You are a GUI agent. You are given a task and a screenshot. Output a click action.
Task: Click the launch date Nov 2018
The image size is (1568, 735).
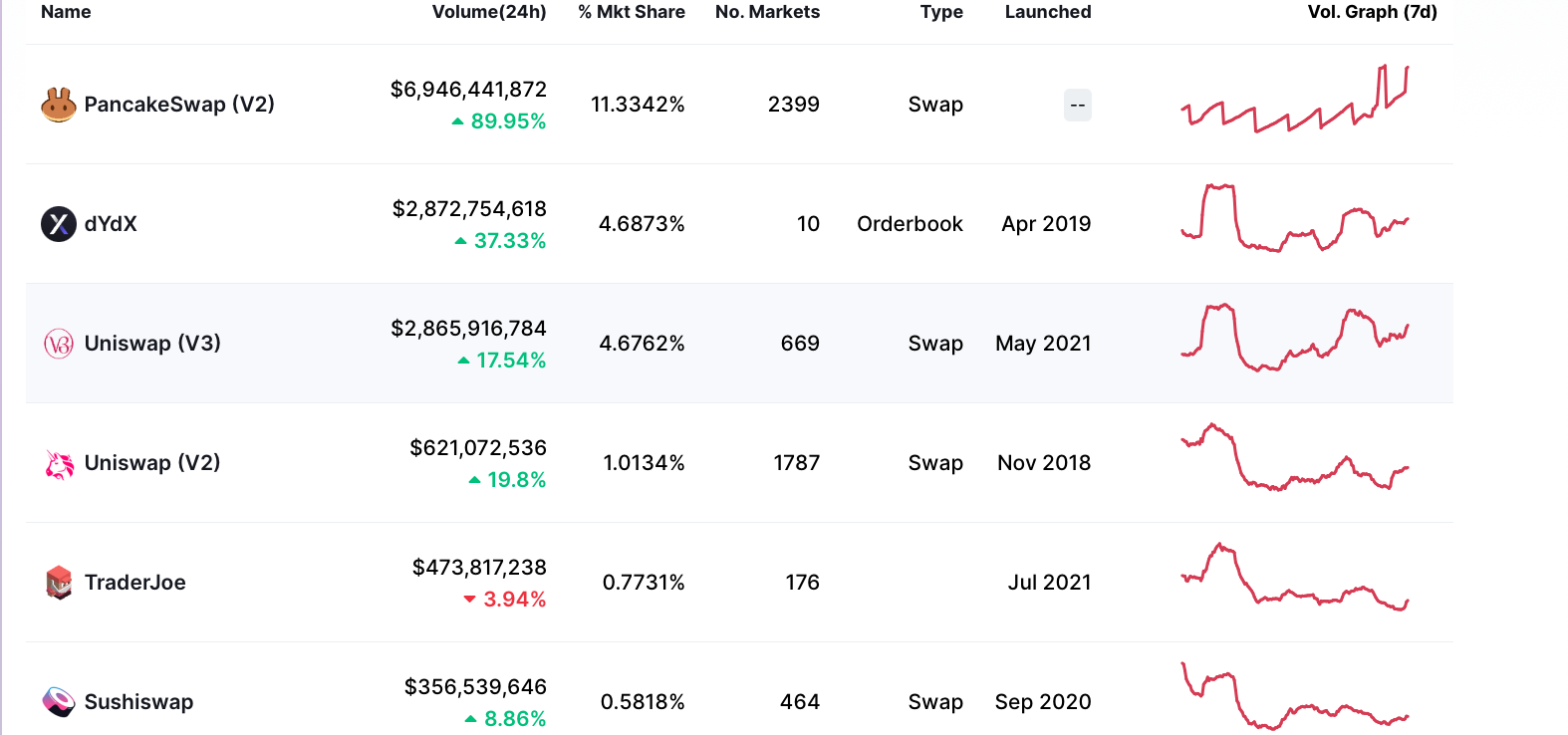point(1044,463)
